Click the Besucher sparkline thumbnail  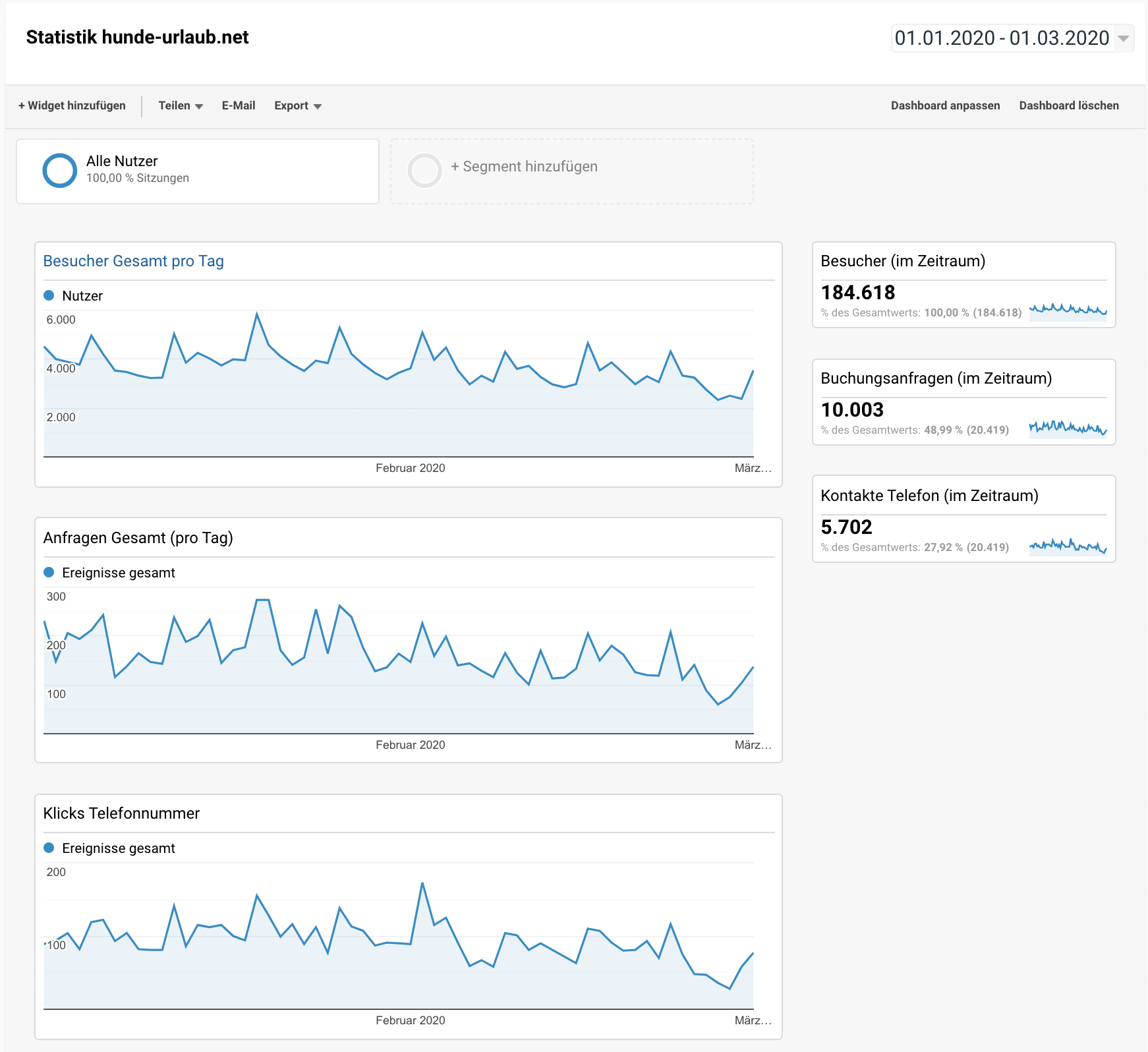pyautogui.click(x=1068, y=311)
